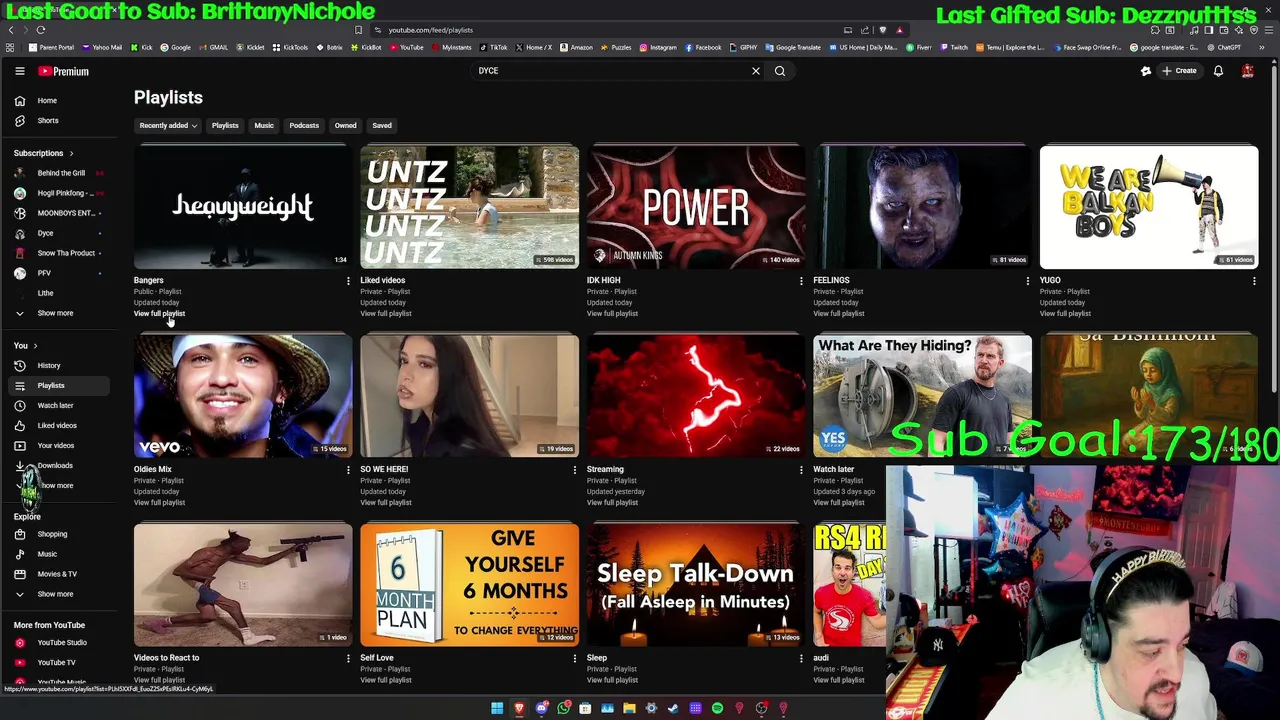Screen dimensions: 1280x720
Task: Open Steam from the taskbar
Action: click(x=673, y=708)
